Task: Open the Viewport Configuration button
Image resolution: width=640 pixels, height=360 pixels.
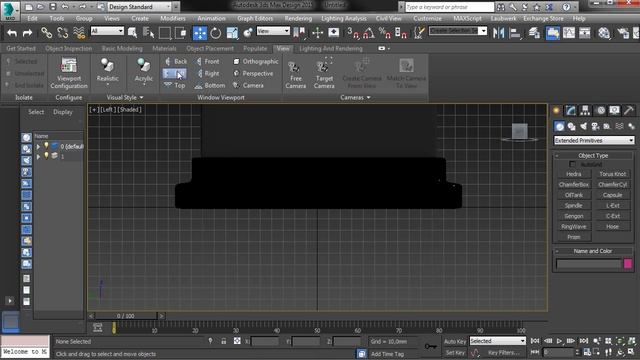Action: point(69,73)
